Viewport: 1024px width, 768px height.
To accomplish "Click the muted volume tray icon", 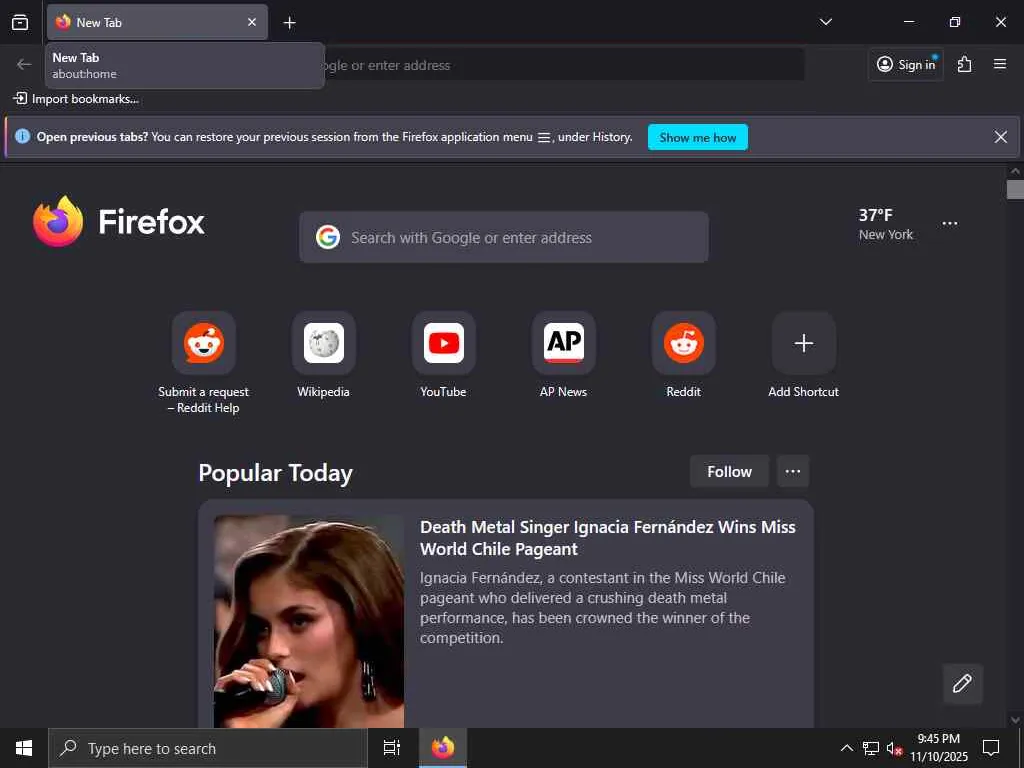I will (x=894, y=748).
